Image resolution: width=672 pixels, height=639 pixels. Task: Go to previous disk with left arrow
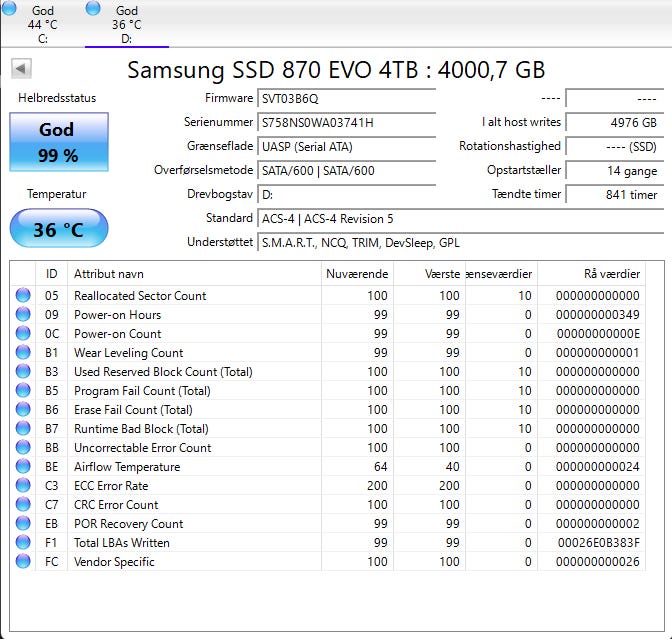point(21,69)
